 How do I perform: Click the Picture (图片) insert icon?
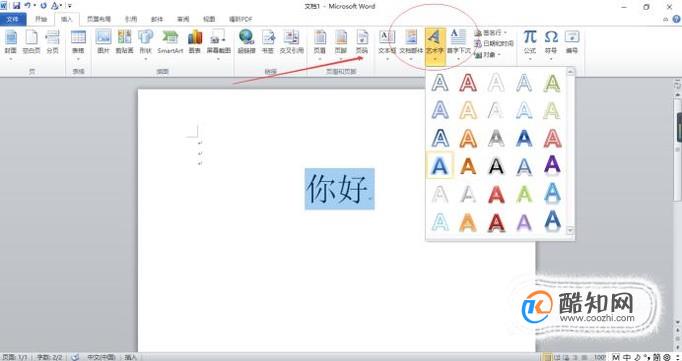coord(104,42)
